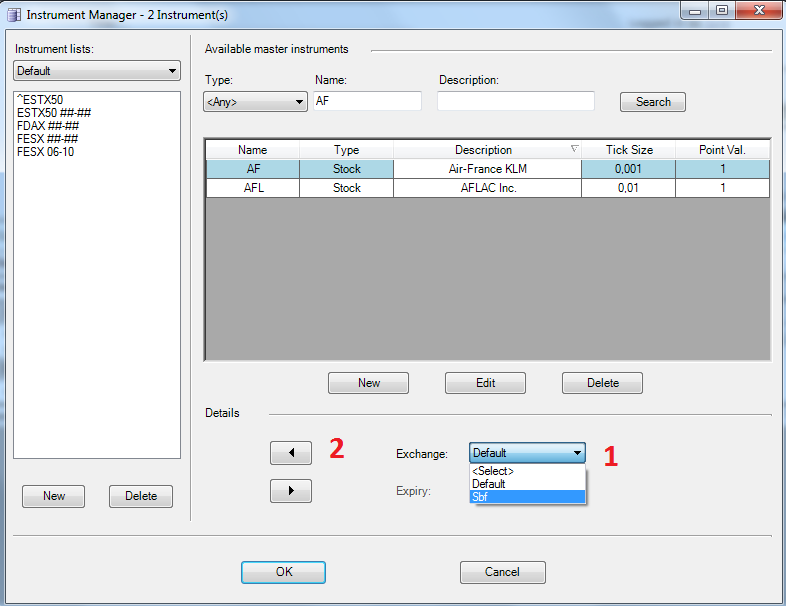Click the left arrow add-instrument button
The height and width of the screenshot is (606, 786).
[x=291, y=453]
